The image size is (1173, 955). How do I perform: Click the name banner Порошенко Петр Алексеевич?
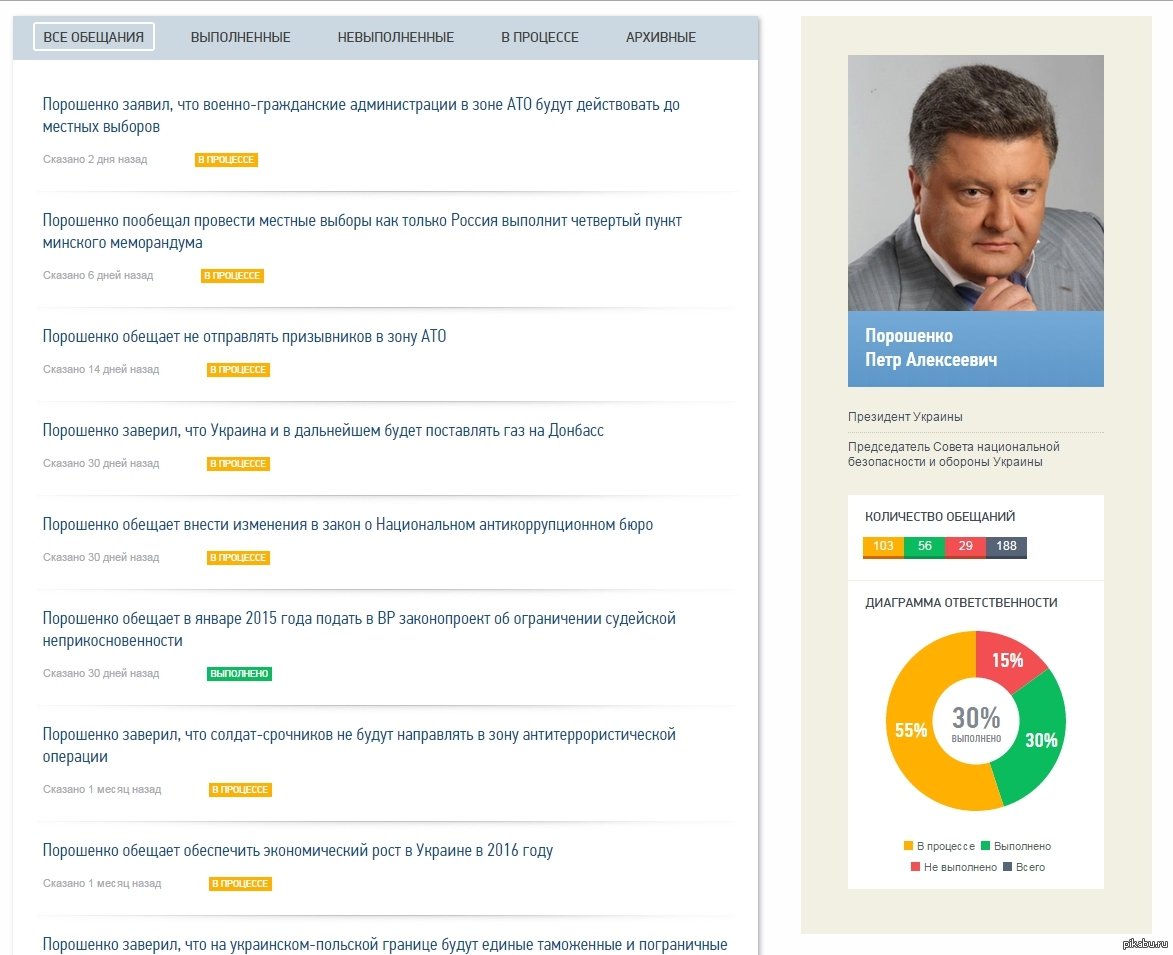[x=976, y=348]
